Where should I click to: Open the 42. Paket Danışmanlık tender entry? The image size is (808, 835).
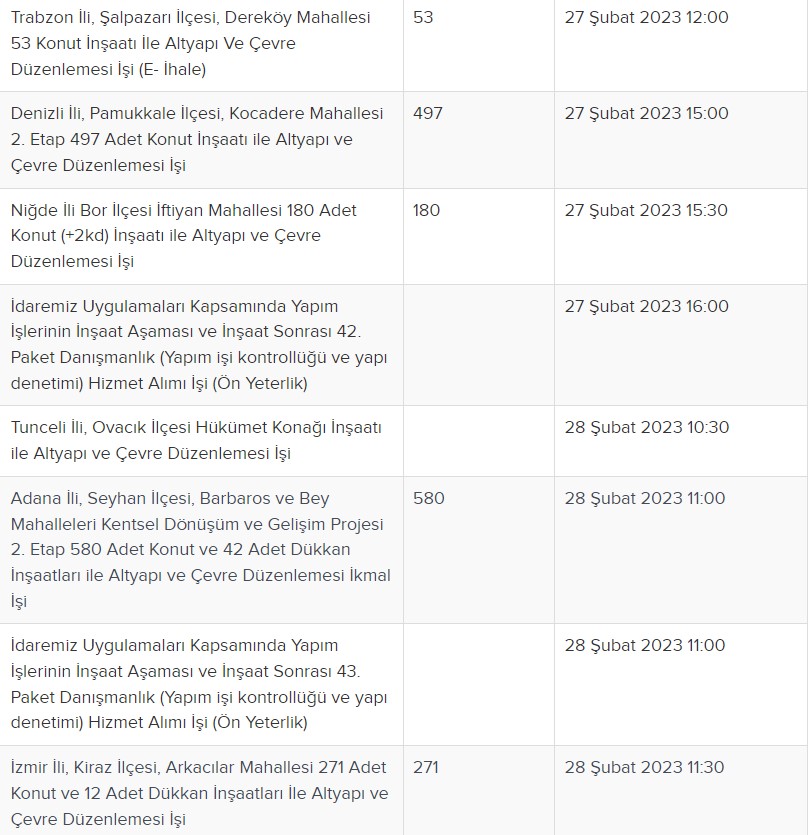[199, 345]
